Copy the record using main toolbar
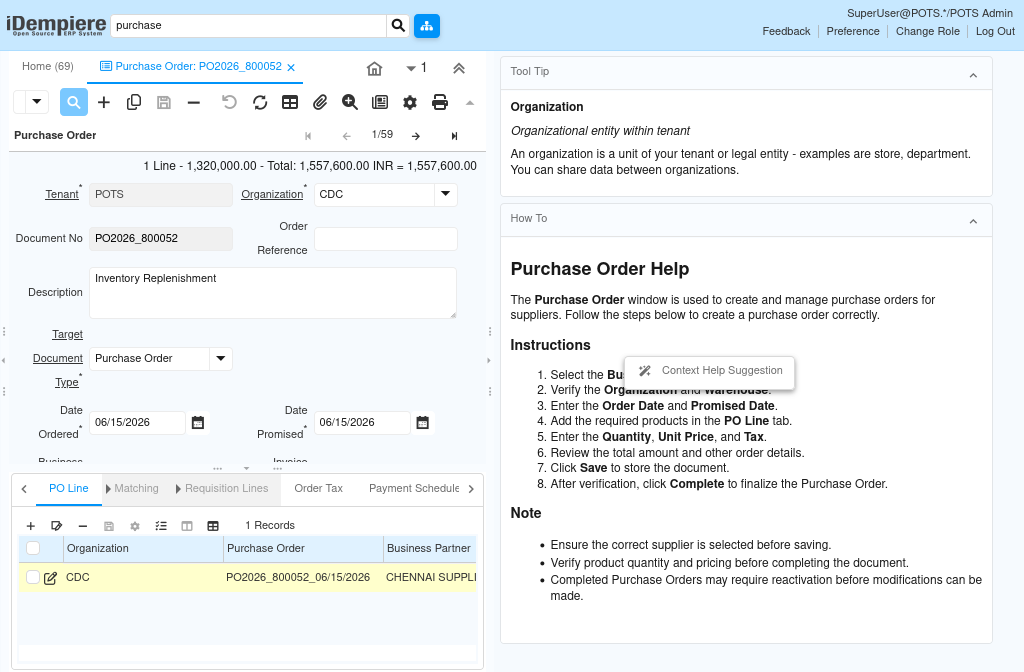The image size is (1024, 672). [134, 103]
